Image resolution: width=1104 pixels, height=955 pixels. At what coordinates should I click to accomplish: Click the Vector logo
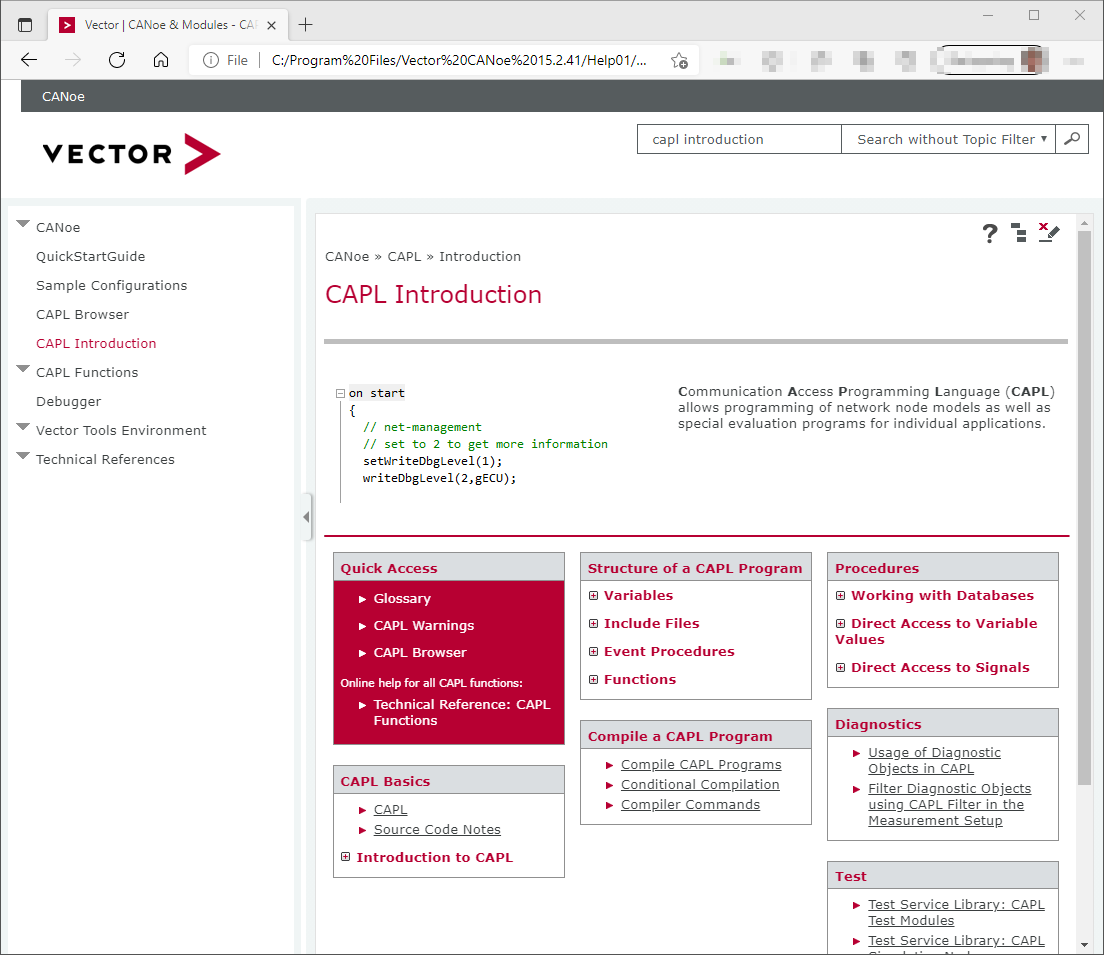click(131, 154)
